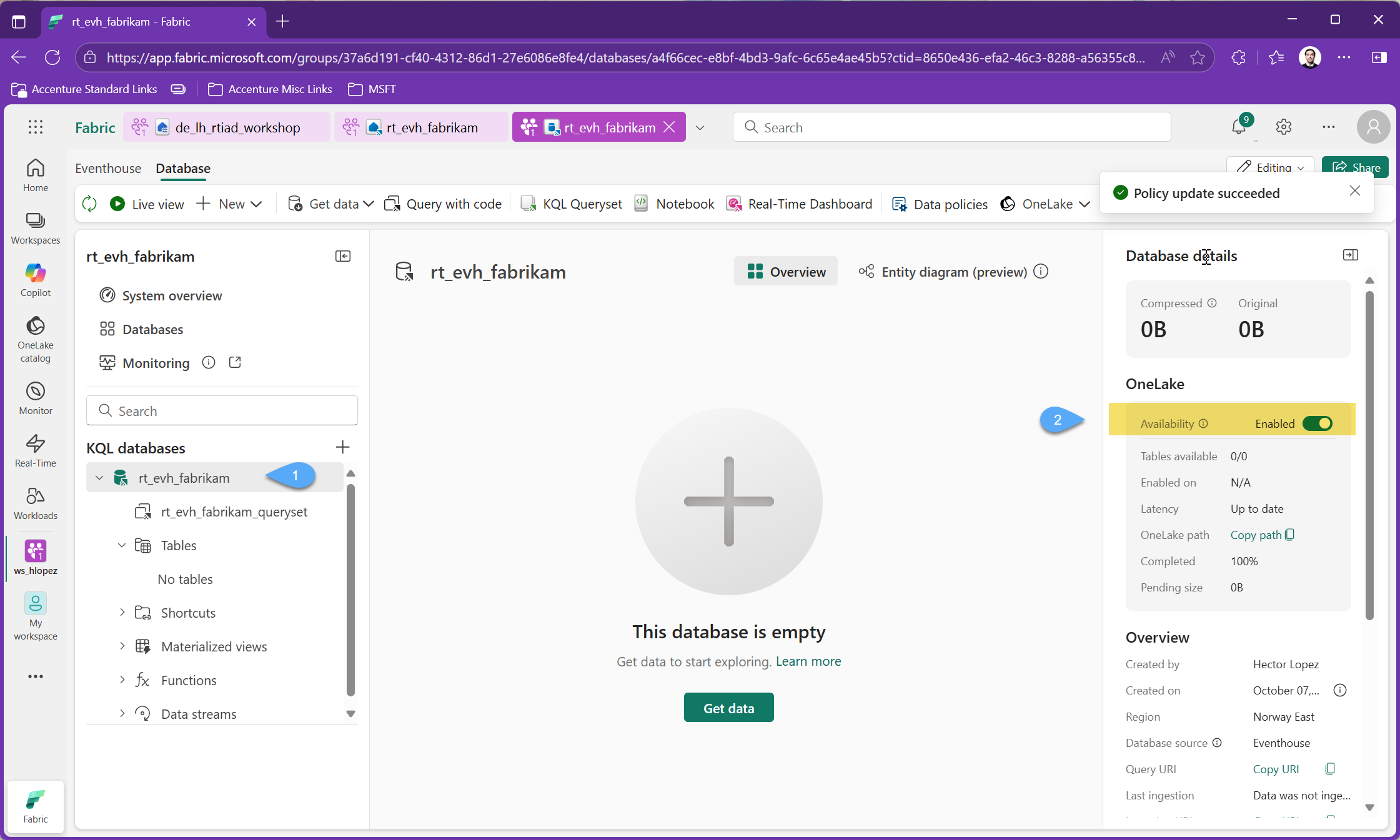The image size is (1400, 840).
Task: Switch on Live view
Action: [x=147, y=204]
